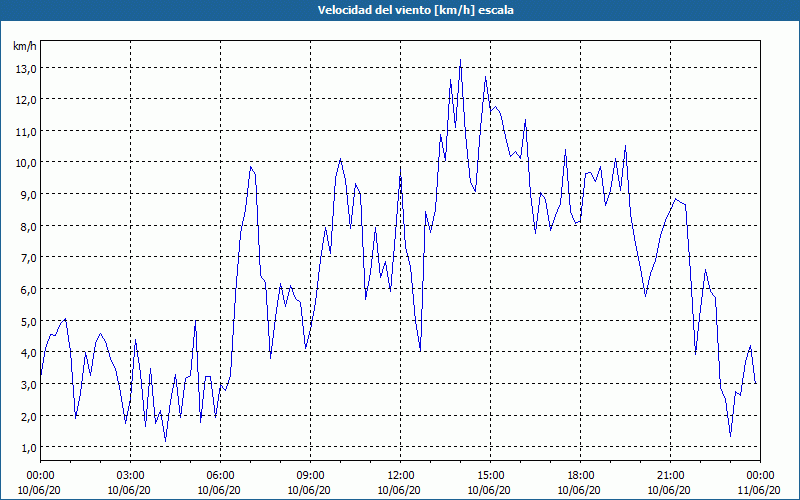Viewport: 800px width, 500px height.
Task: Select the 10/06/20 date under 12:00
Action: click(399, 490)
